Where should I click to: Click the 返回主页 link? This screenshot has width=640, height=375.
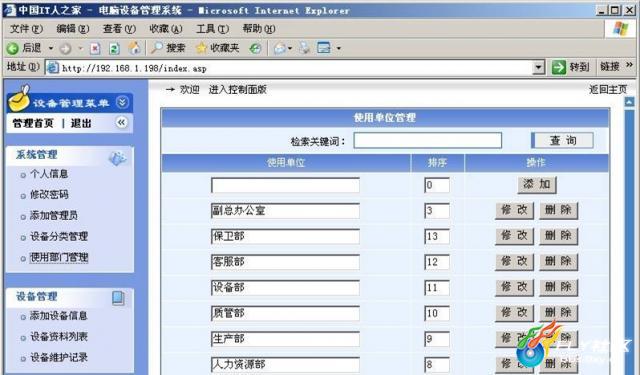[x=608, y=89]
